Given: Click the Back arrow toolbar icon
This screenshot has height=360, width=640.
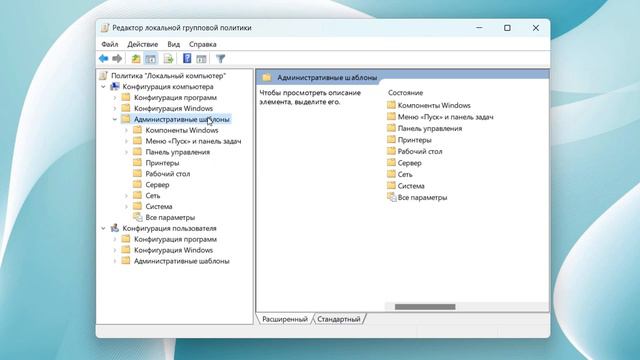Looking at the screenshot, I should pyautogui.click(x=104, y=59).
